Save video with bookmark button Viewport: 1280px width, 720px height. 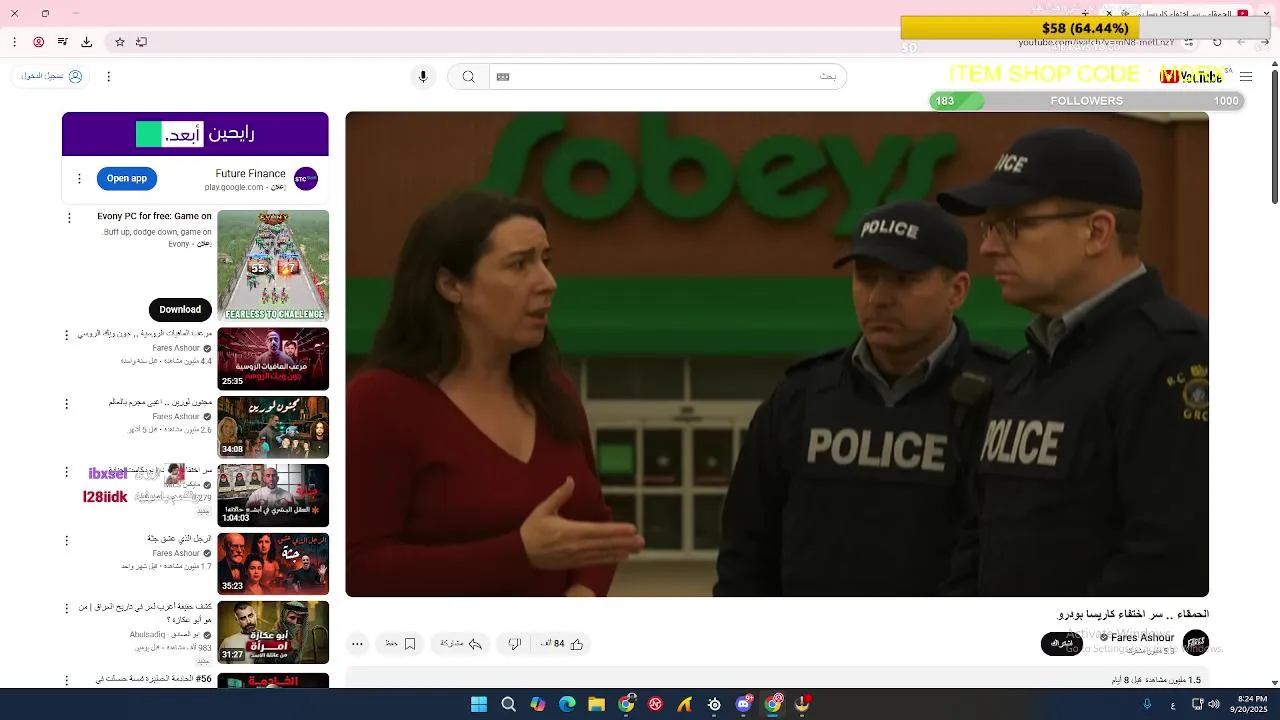[x=401, y=644]
